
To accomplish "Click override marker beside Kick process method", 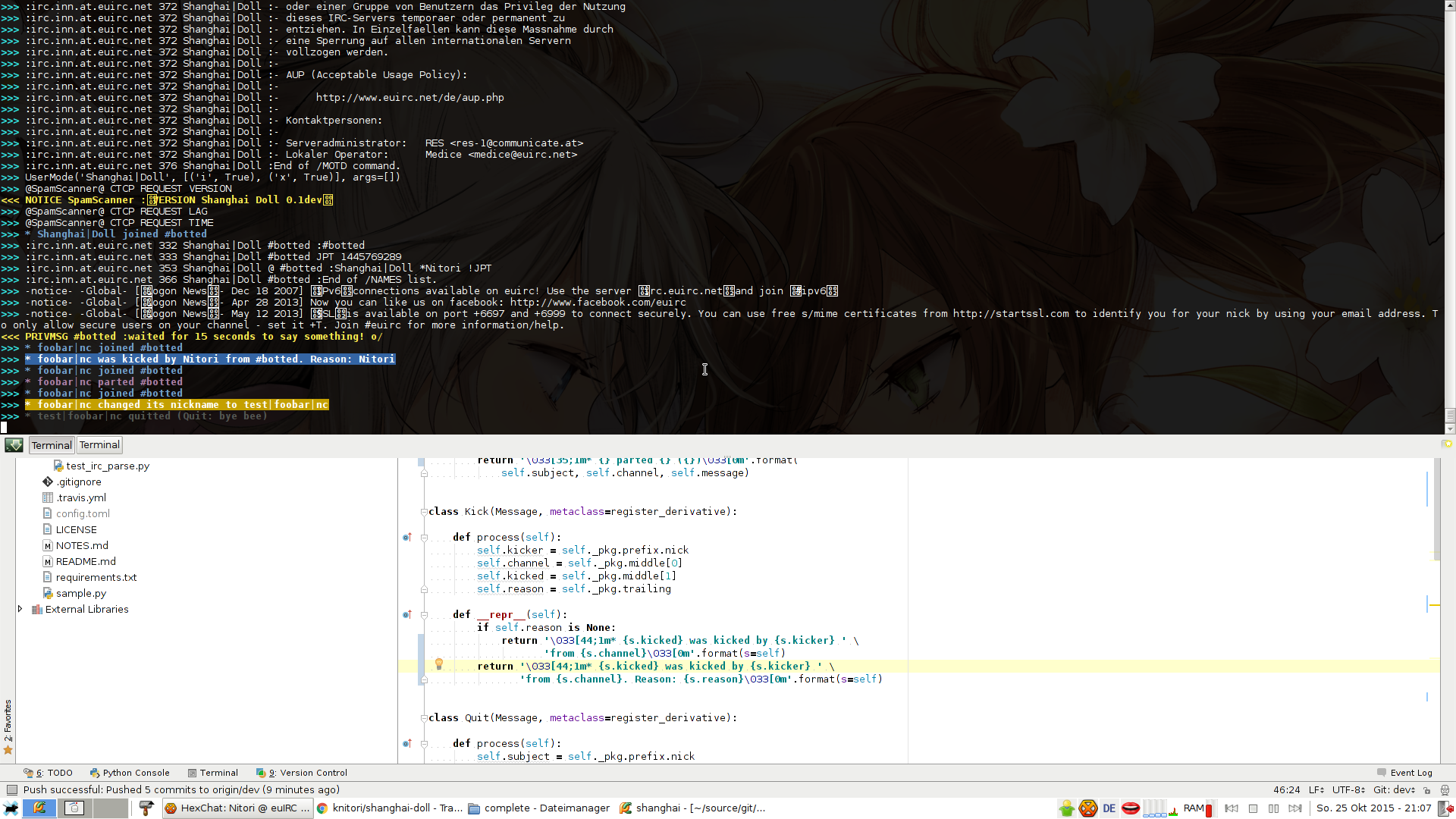I will (x=406, y=538).
